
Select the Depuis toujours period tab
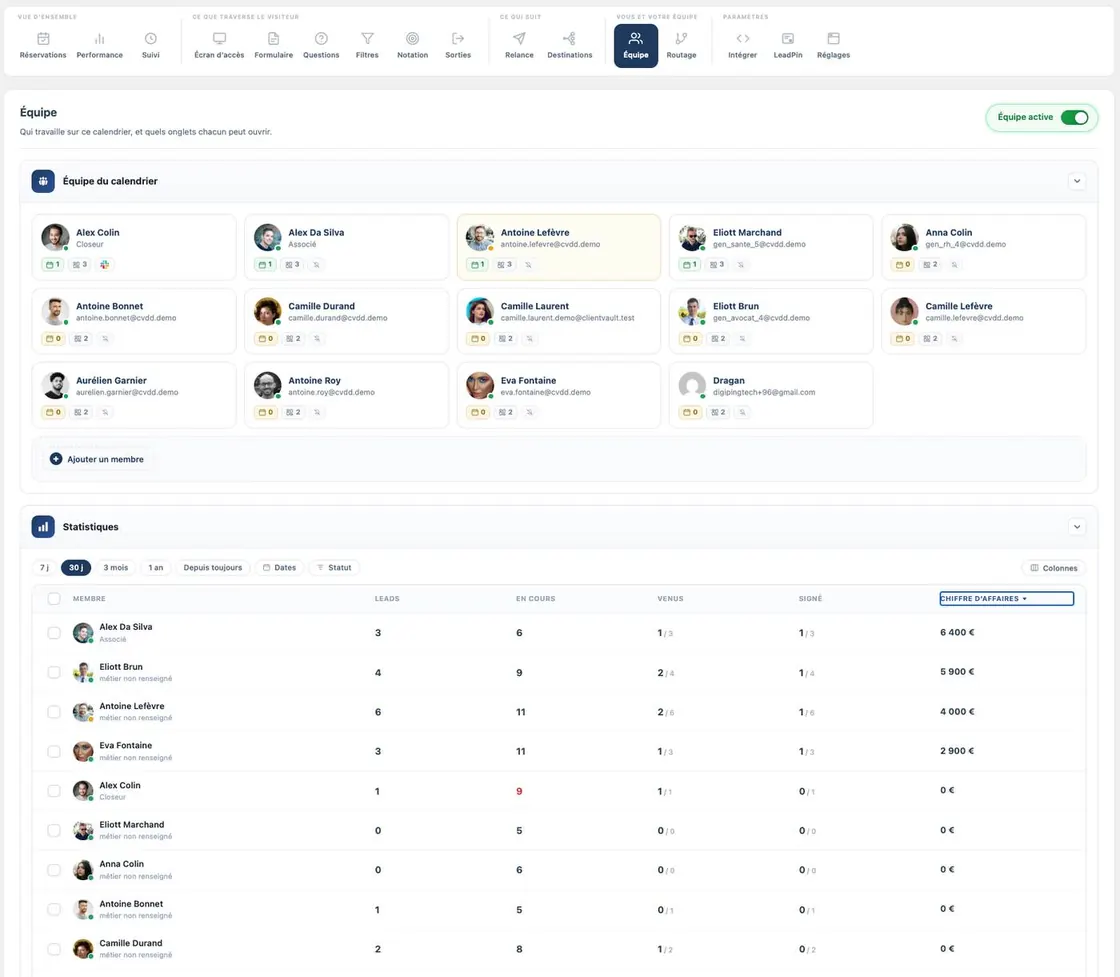[213, 568]
